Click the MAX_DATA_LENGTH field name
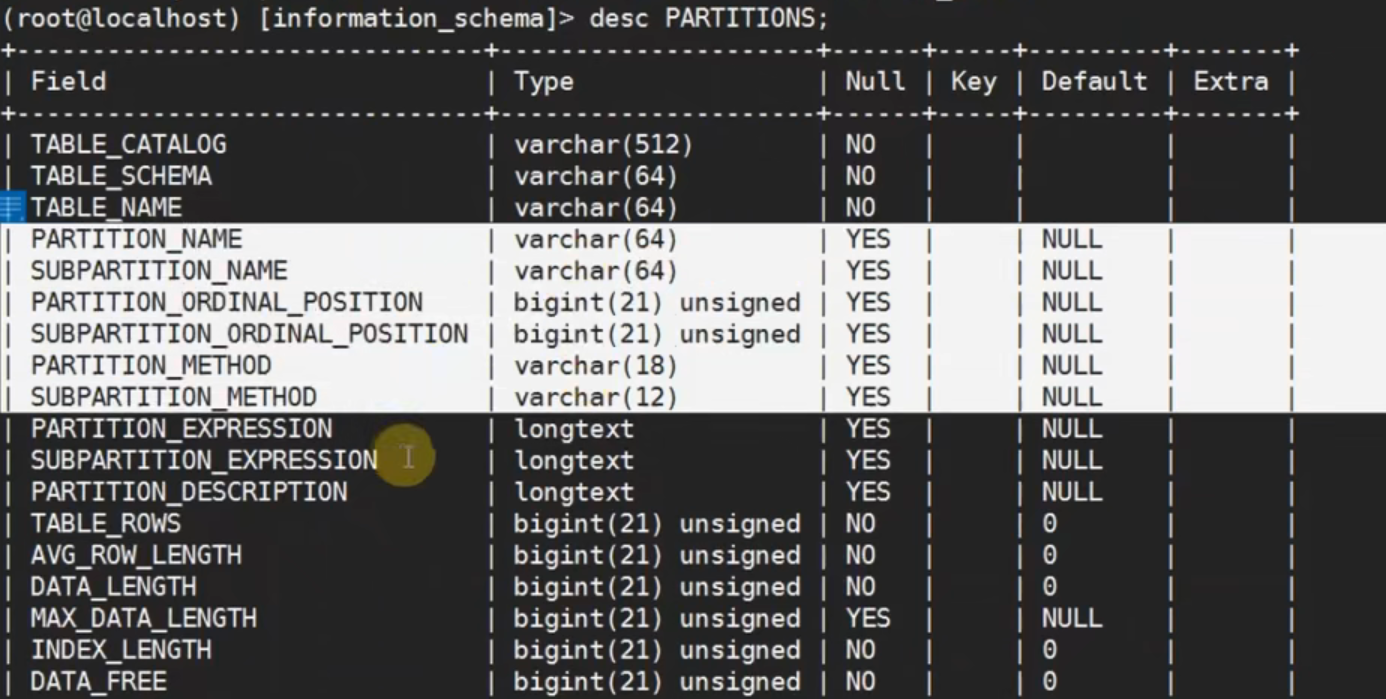Viewport: 1386px width, 699px height. click(143, 619)
